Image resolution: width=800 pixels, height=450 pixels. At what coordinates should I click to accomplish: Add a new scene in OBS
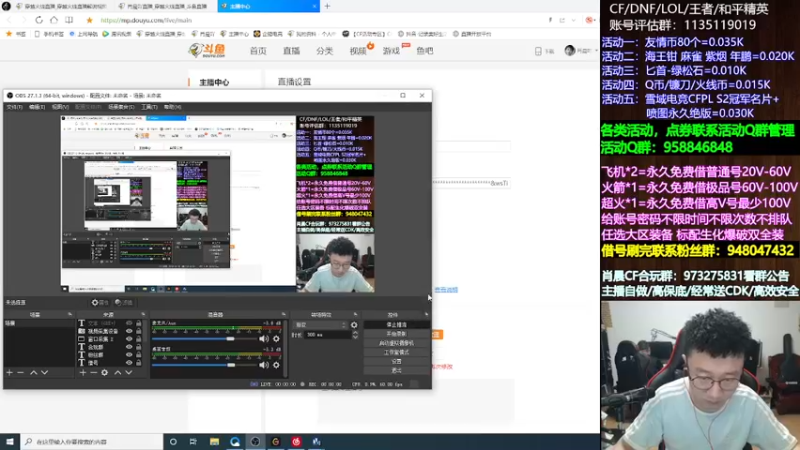click(x=9, y=372)
